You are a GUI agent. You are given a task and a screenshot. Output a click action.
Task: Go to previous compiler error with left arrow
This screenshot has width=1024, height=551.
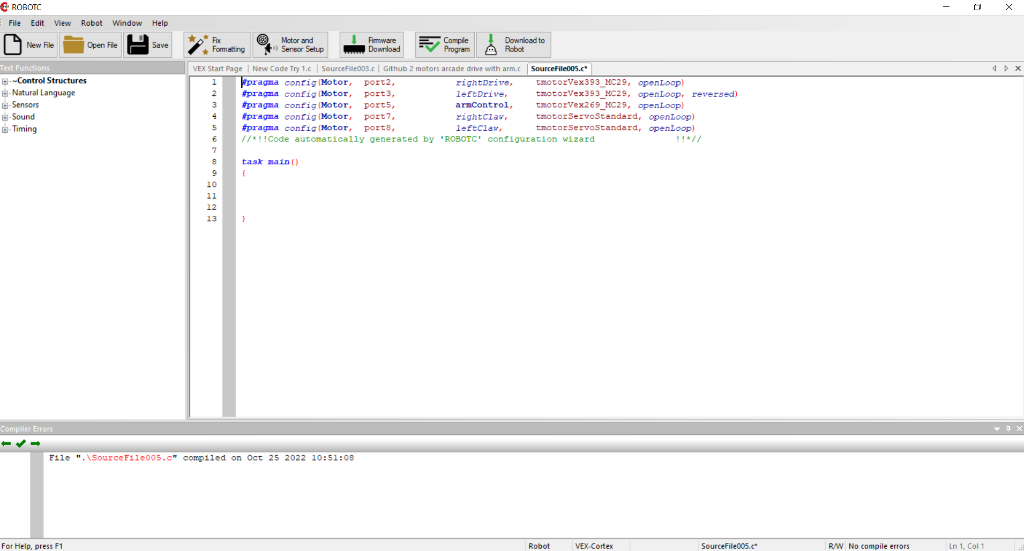(6, 443)
